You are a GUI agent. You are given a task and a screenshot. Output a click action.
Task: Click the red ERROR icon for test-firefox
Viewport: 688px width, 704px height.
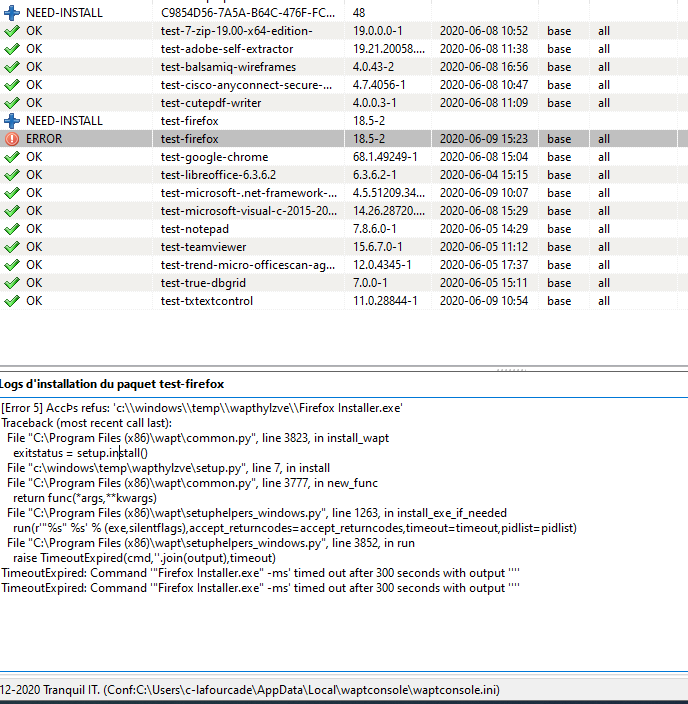pyautogui.click(x=12, y=139)
